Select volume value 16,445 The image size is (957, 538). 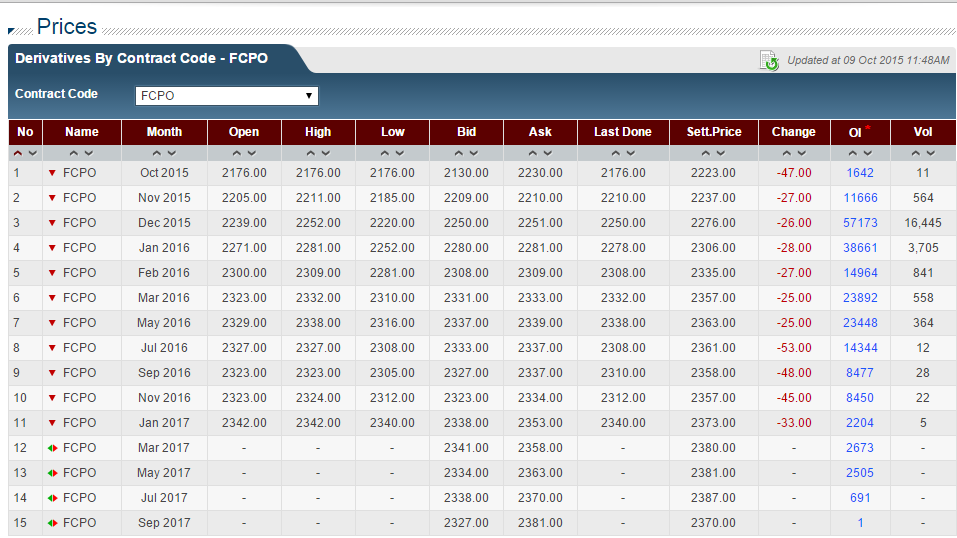(923, 223)
